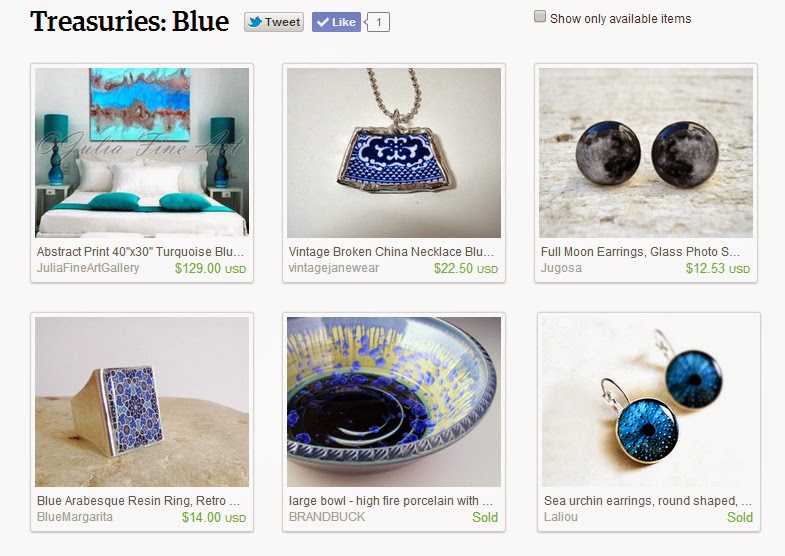Open the sea urchin earrings photo
785x556 pixels.
click(x=649, y=401)
